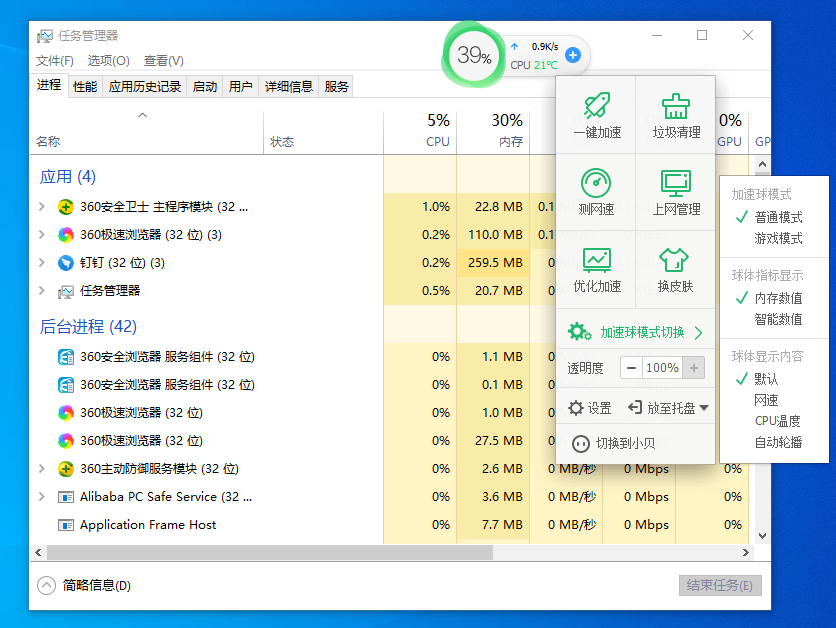
Task: Click the 优化加速 optimize icon
Action: pos(597,260)
